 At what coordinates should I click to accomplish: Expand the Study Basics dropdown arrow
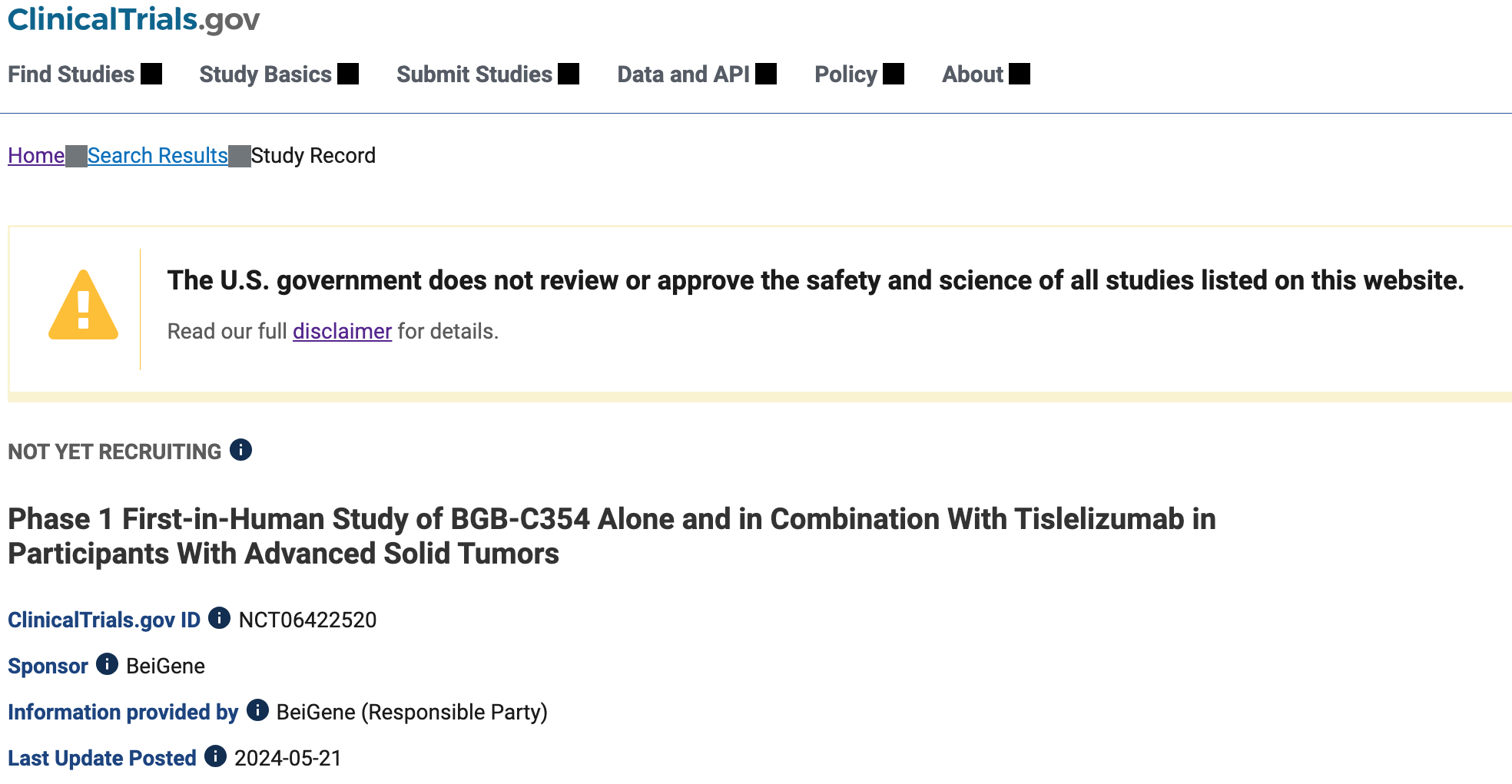point(348,74)
